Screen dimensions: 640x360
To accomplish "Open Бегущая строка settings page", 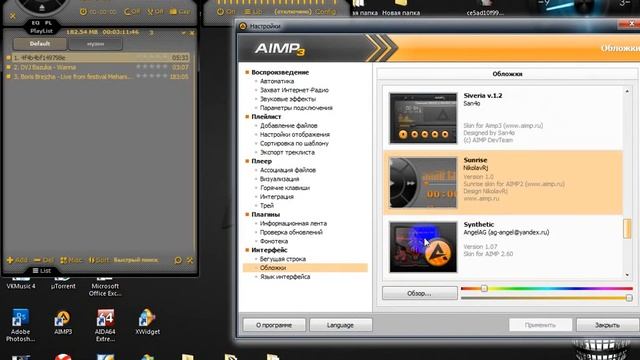I will coord(282,259).
